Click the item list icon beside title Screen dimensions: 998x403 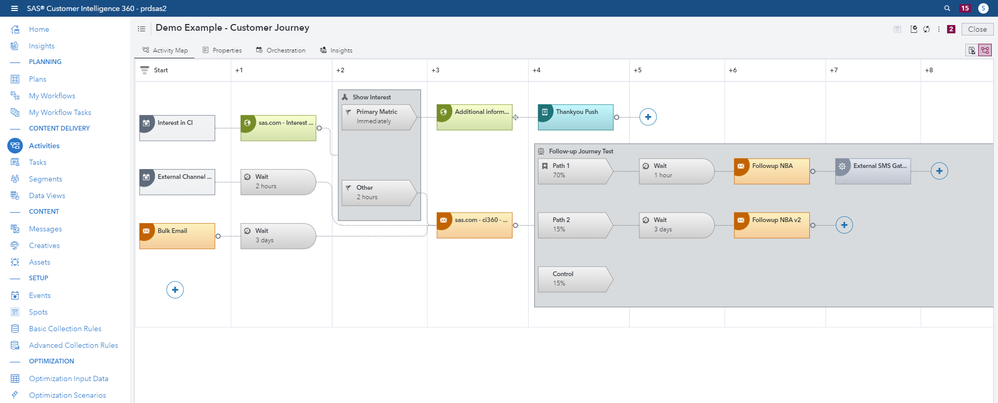pos(142,29)
